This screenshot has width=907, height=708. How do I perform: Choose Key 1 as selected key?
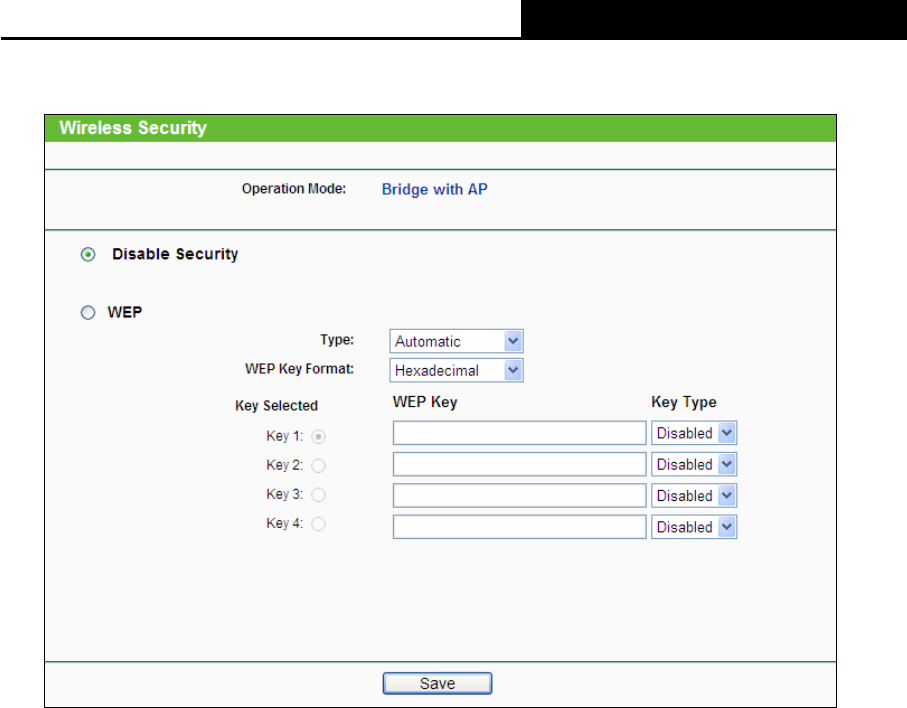(x=318, y=437)
